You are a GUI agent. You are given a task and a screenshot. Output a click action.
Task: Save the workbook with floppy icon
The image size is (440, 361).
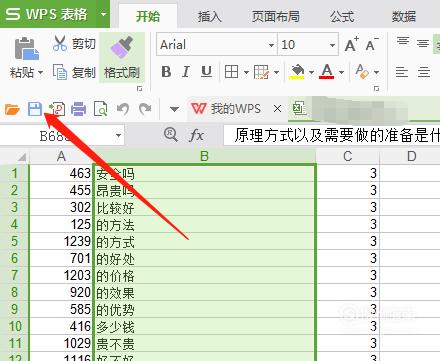click(35, 109)
